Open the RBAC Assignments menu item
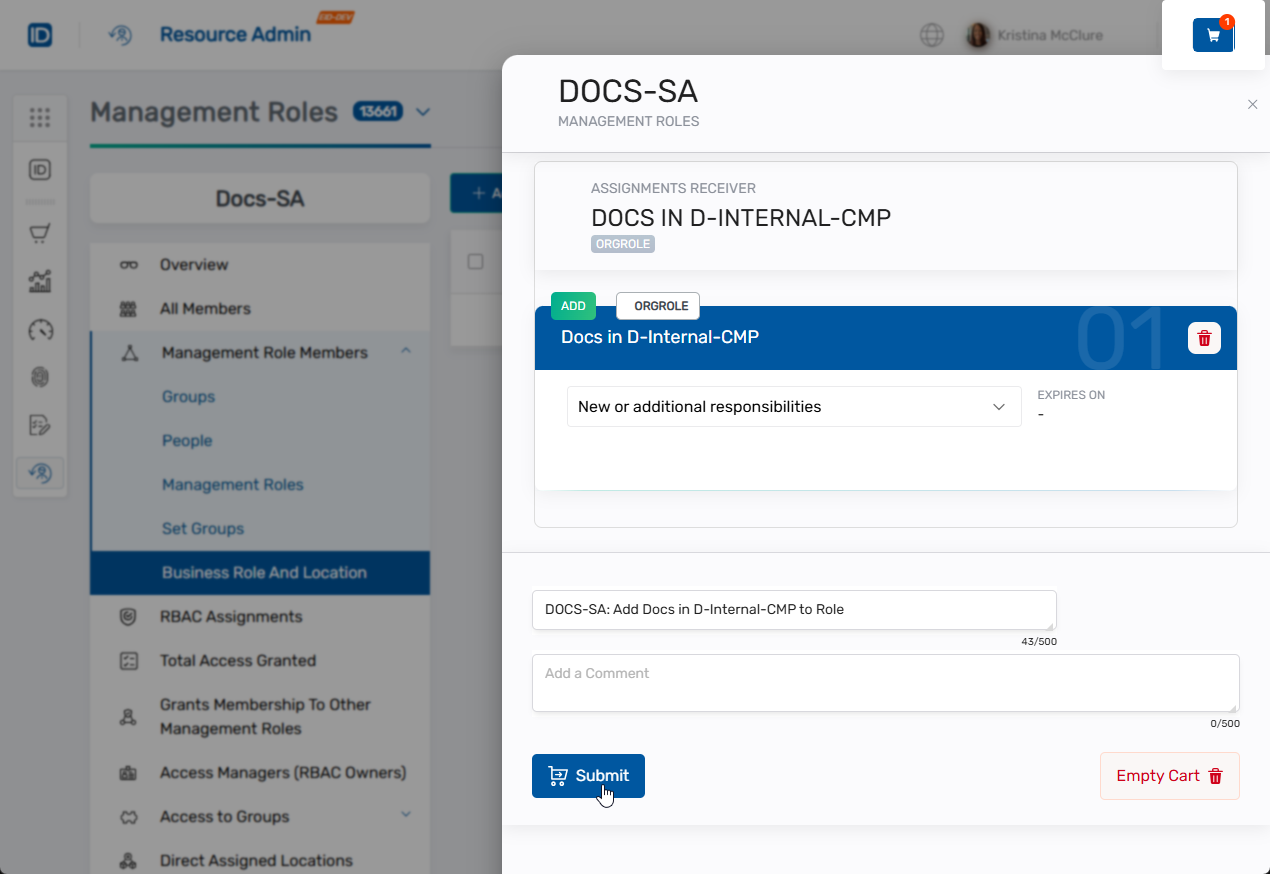The width and height of the screenshot is (1270, 874). coord(231,617)
